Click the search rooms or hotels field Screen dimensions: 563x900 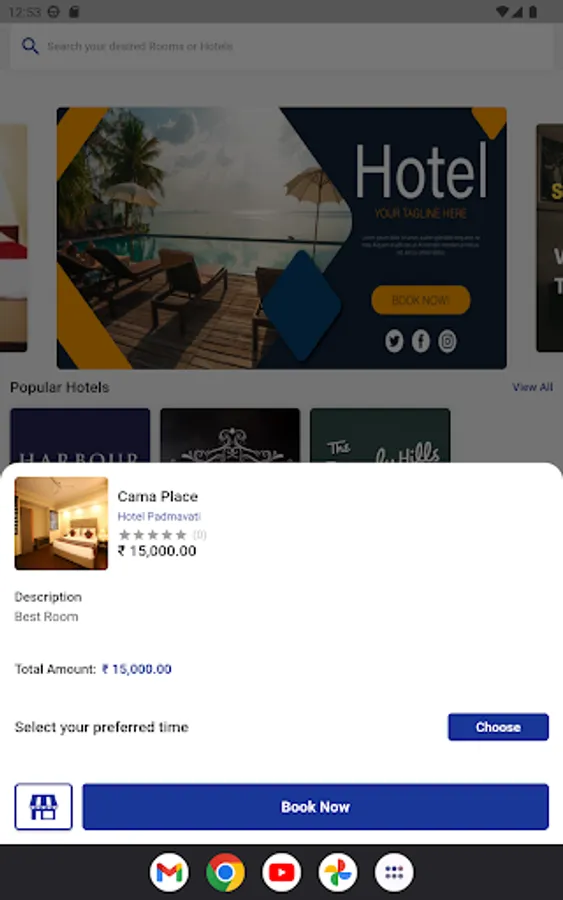[x=281, y=46]
